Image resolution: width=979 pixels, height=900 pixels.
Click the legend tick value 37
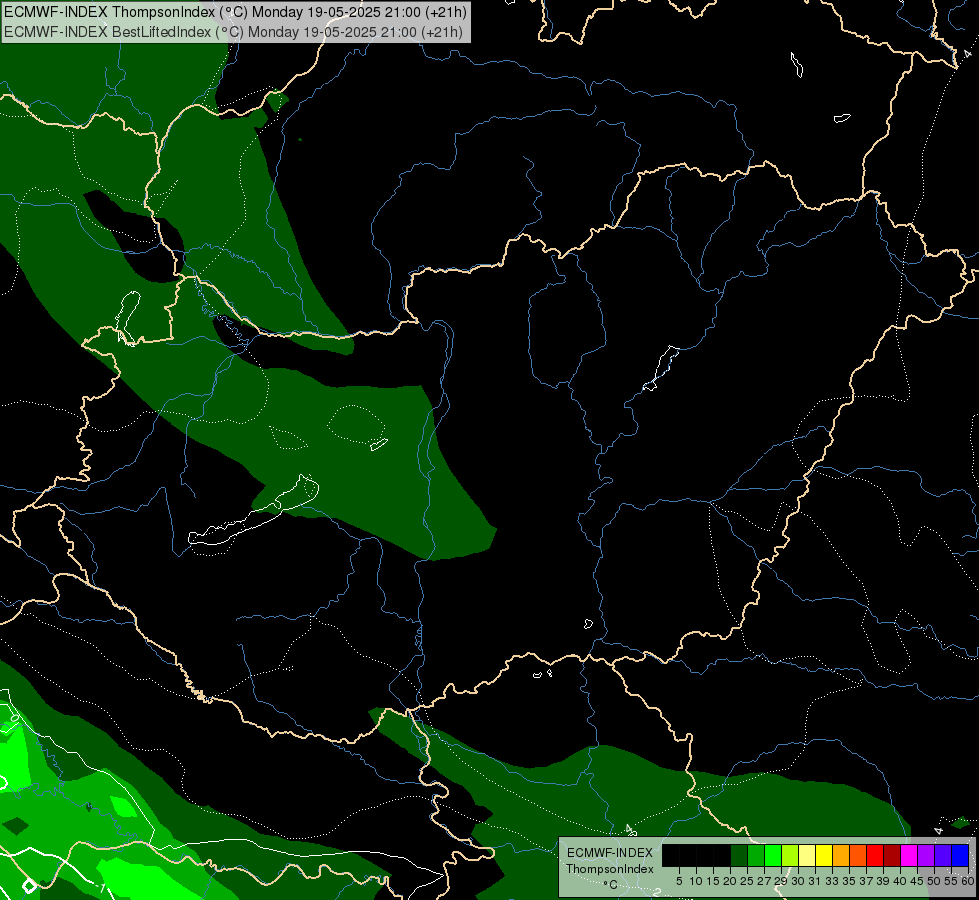click(866, 881)
